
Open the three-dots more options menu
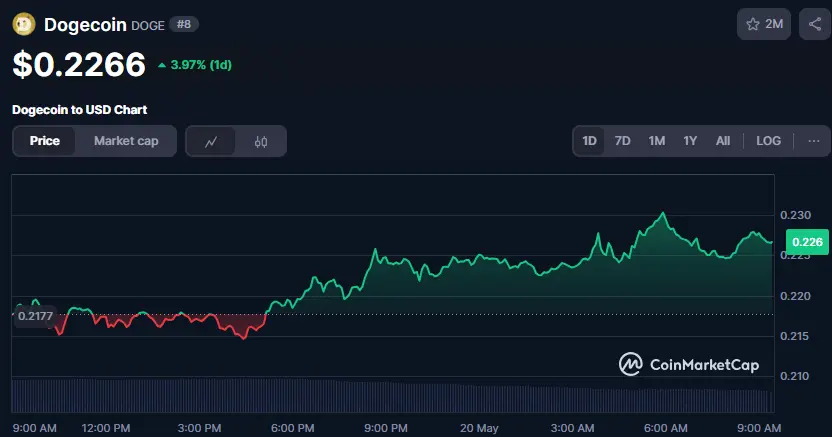tap(813, 141)
